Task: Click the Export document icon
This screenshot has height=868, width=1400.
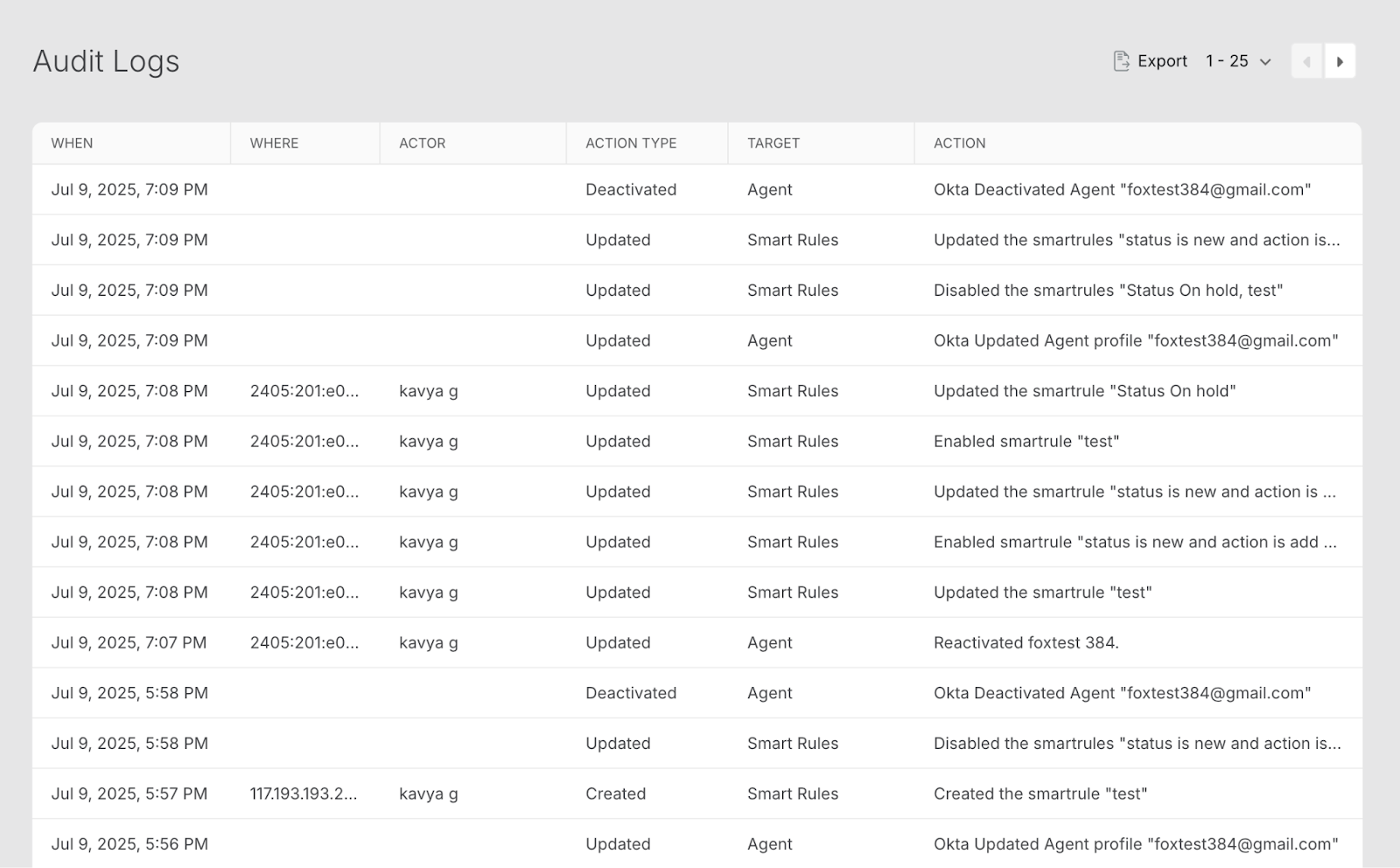Action: click(1121, 61)
